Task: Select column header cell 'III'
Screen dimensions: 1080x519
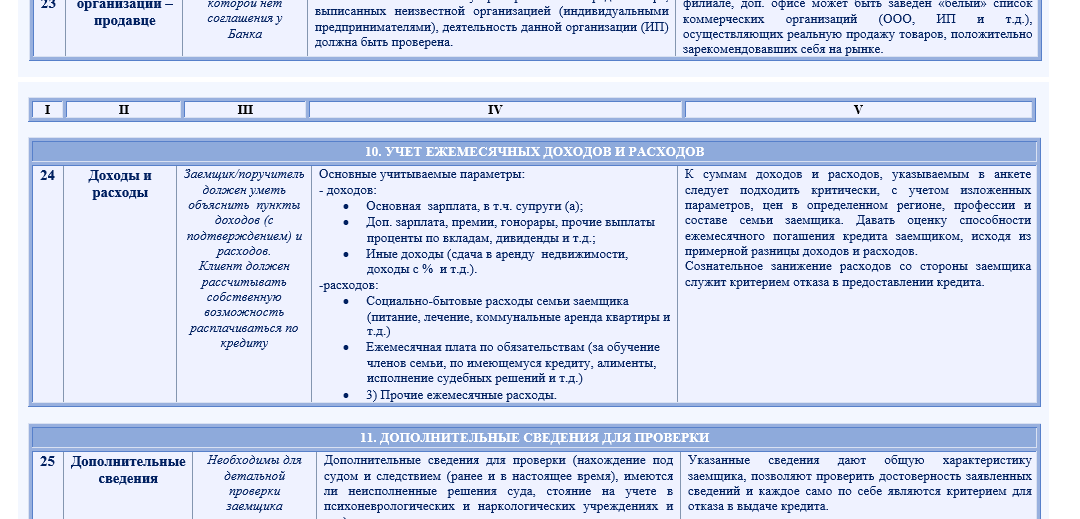Action: click(x=245, y=109)
